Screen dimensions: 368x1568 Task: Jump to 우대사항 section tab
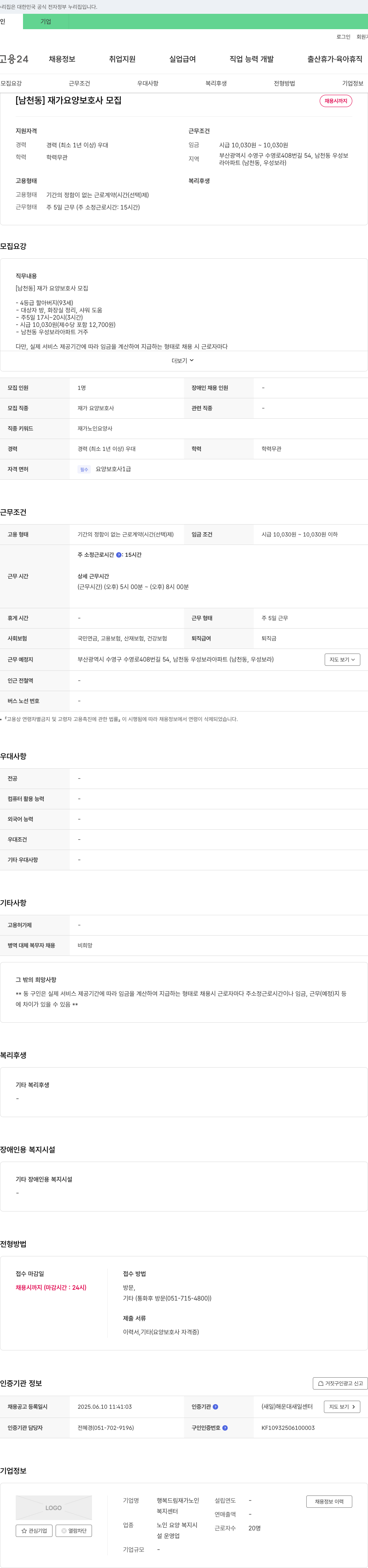[x=148, y=83]
